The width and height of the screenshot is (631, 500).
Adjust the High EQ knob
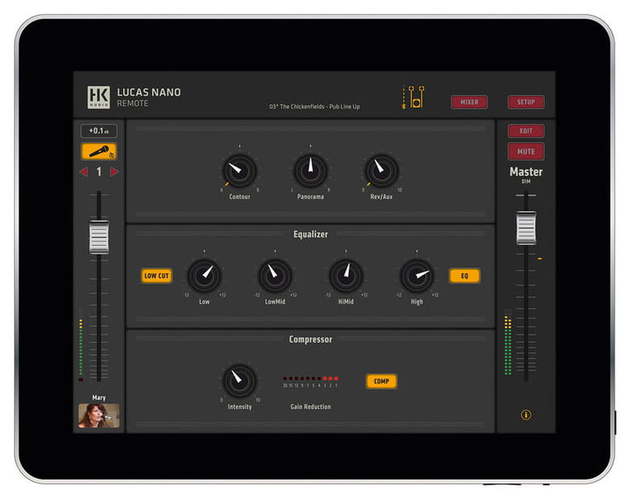tap(417, 276)
